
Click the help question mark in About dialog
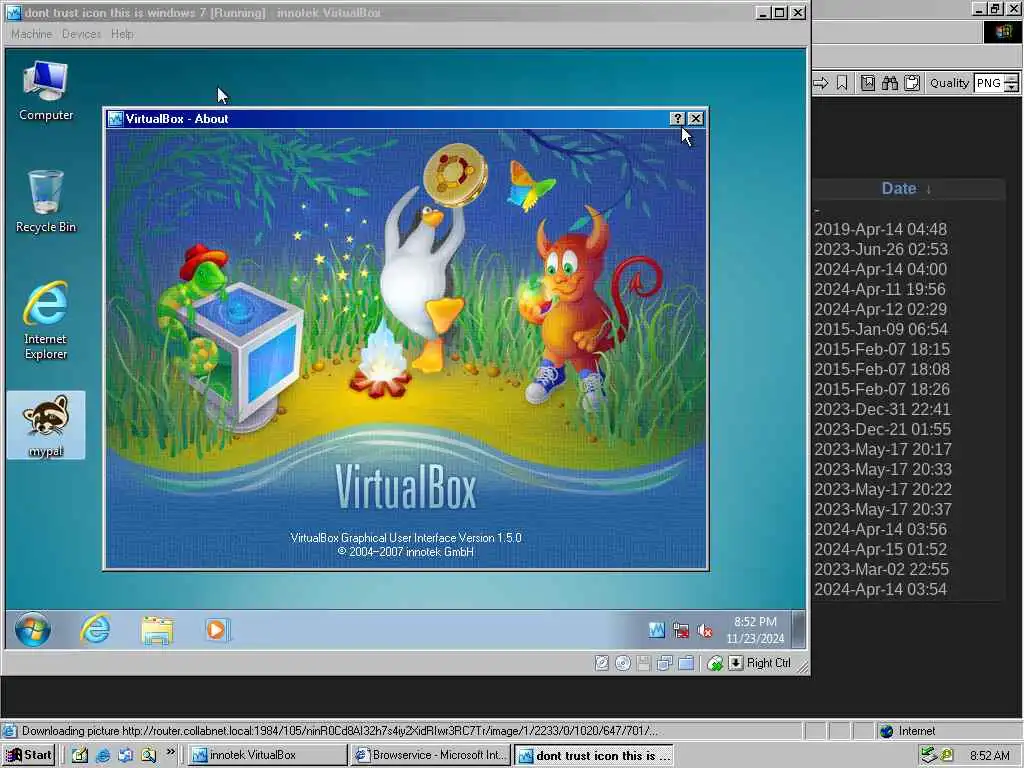677,118
